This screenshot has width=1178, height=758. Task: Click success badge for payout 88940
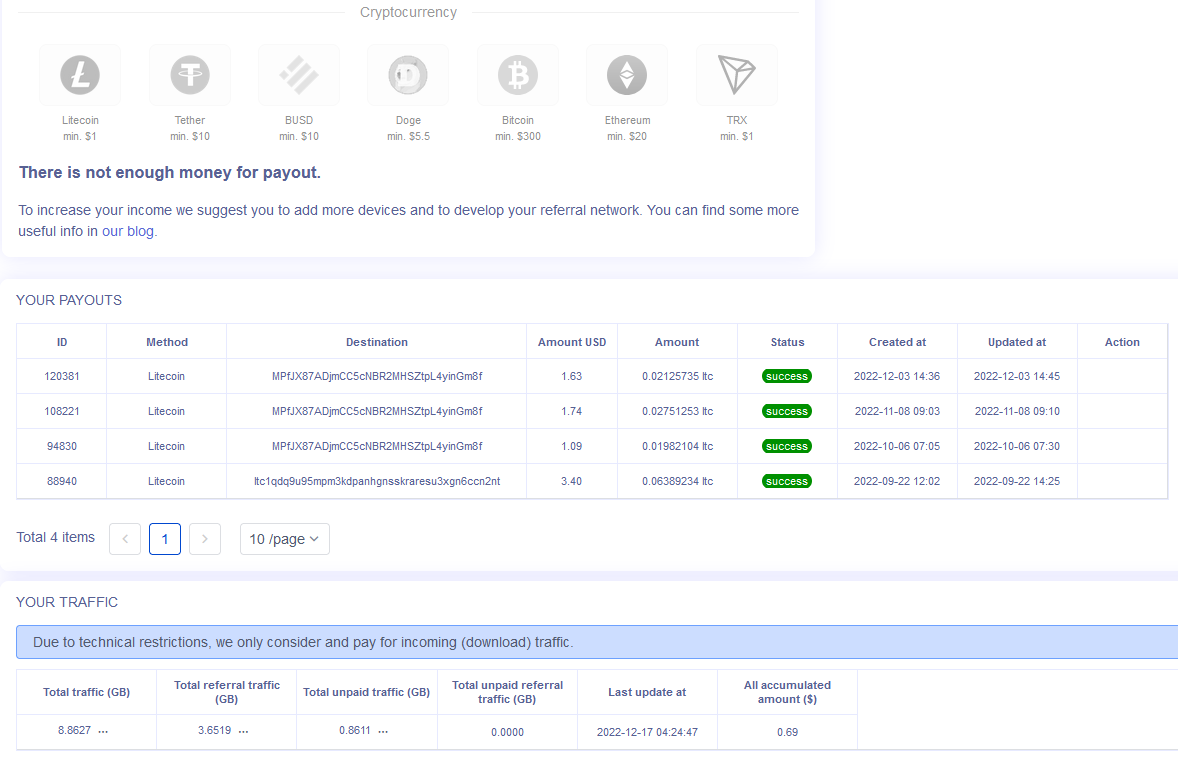click(787, 482)
